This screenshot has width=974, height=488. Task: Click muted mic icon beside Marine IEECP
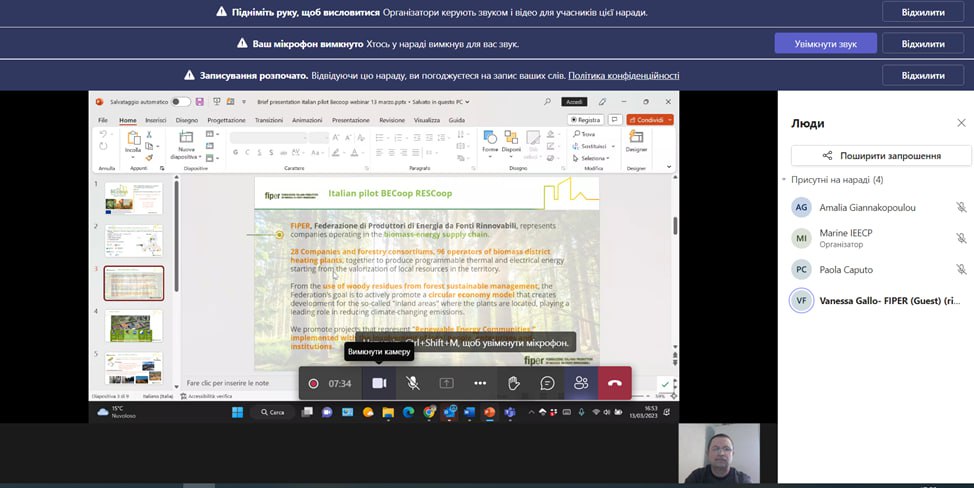(x=961, y=238)
